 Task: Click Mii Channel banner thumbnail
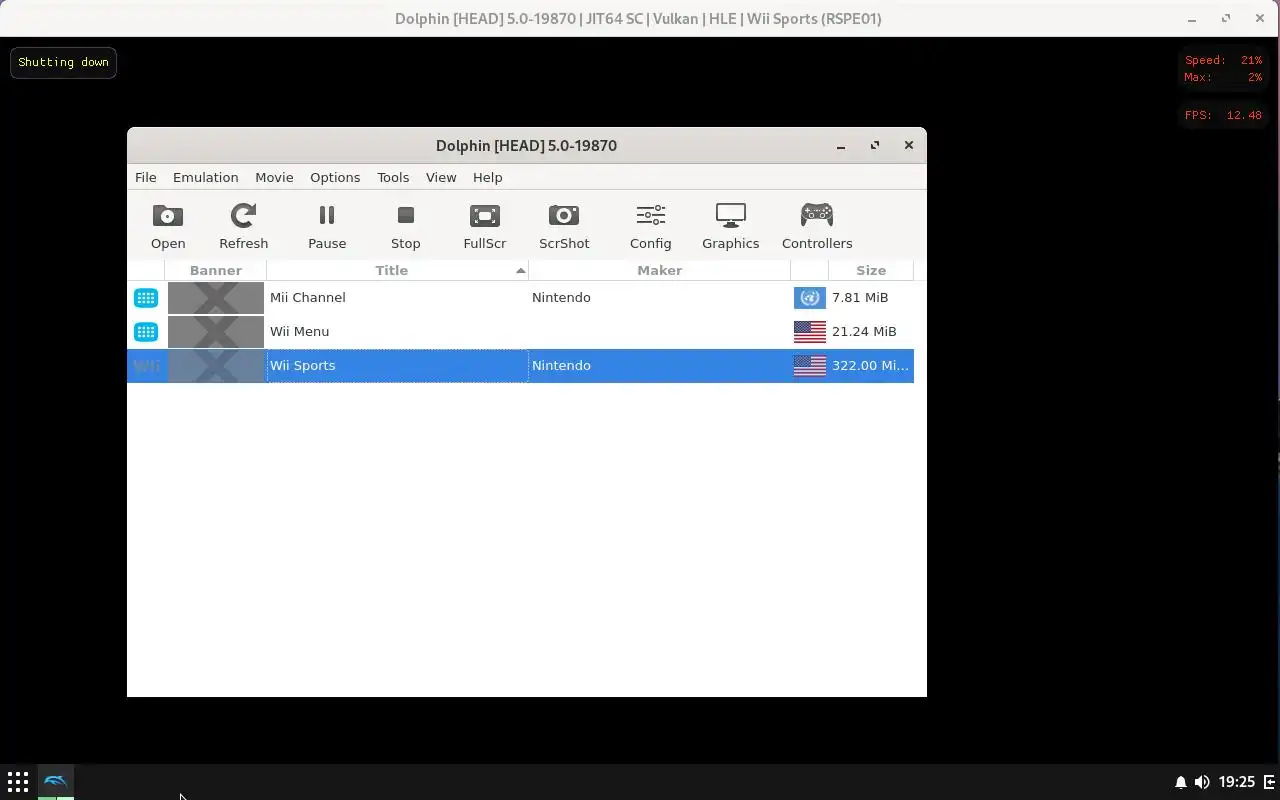(x=216, y=297)
